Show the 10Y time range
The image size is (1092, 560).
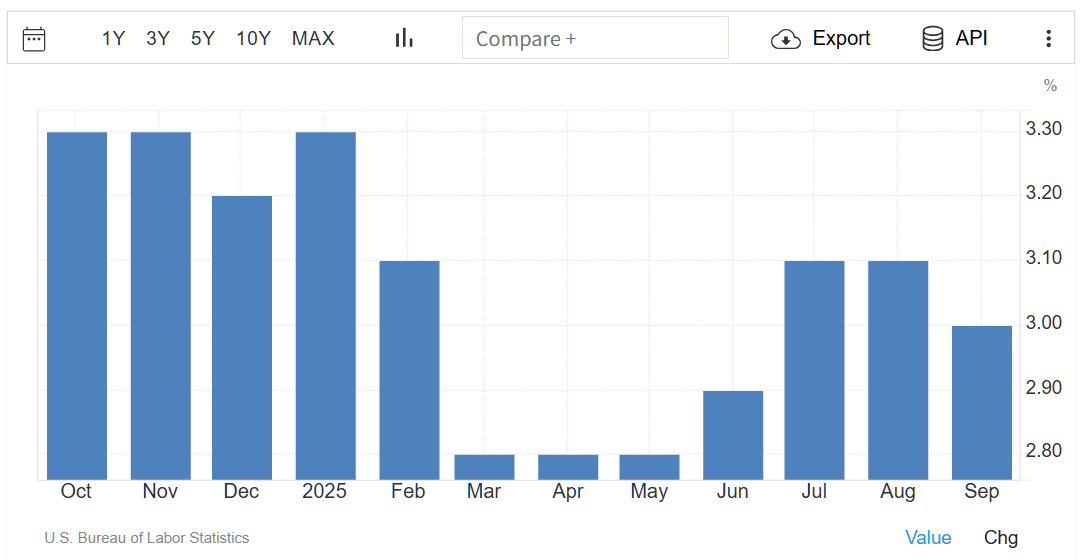point(253,39)
